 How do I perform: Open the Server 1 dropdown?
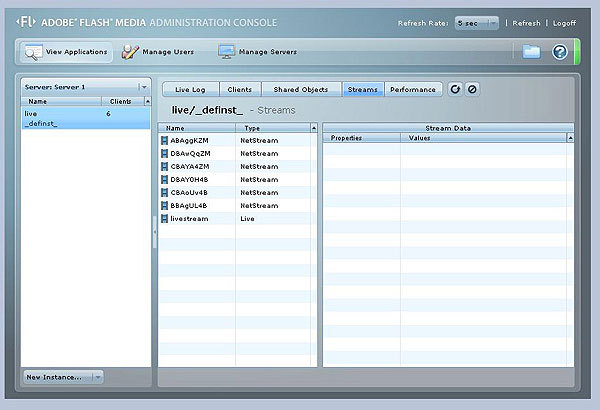[x=86, y=87]
